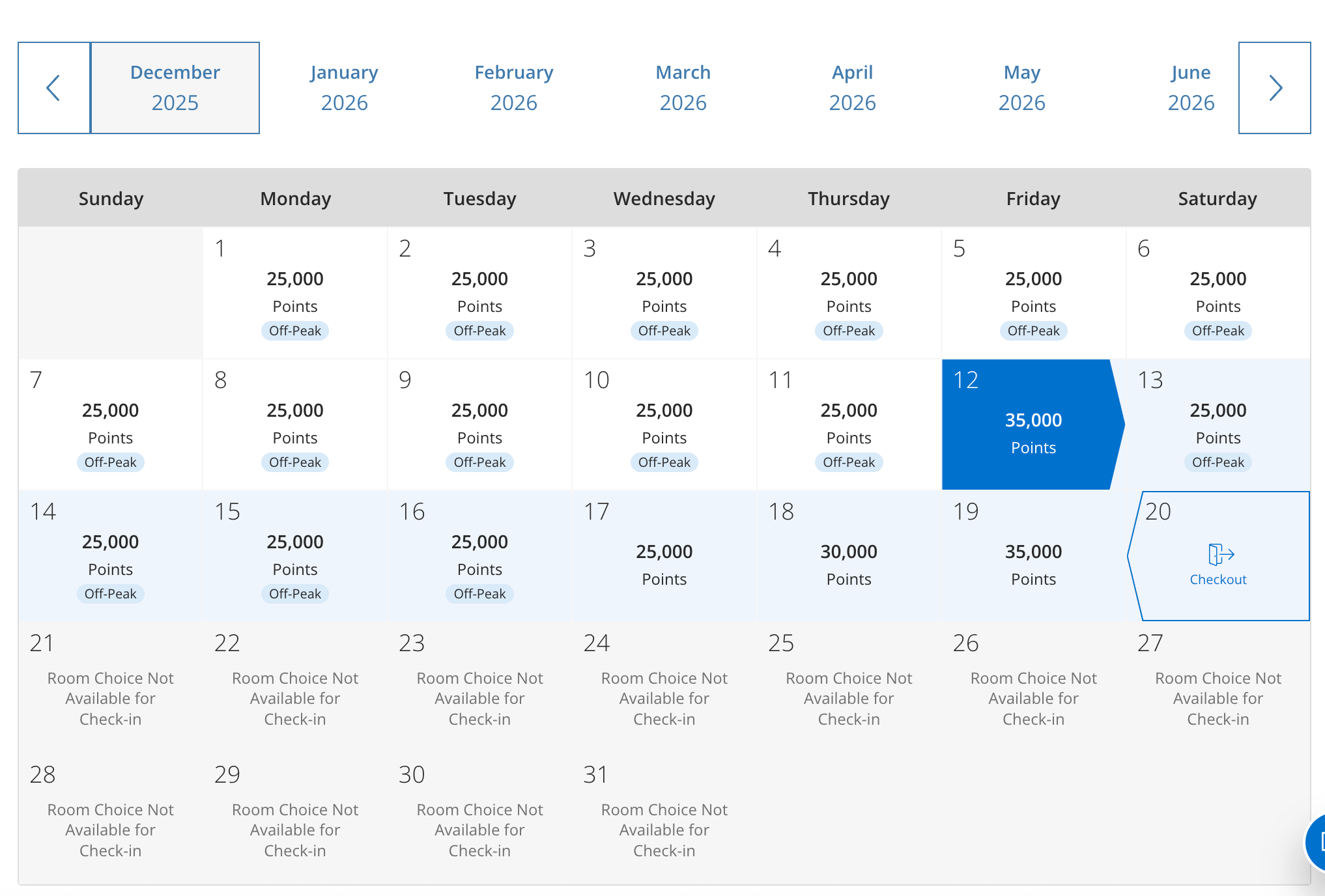Viewport: 1325px width, 896px height.
Task: Select December 14 as a stay date
Action: [x=110, y=555]
